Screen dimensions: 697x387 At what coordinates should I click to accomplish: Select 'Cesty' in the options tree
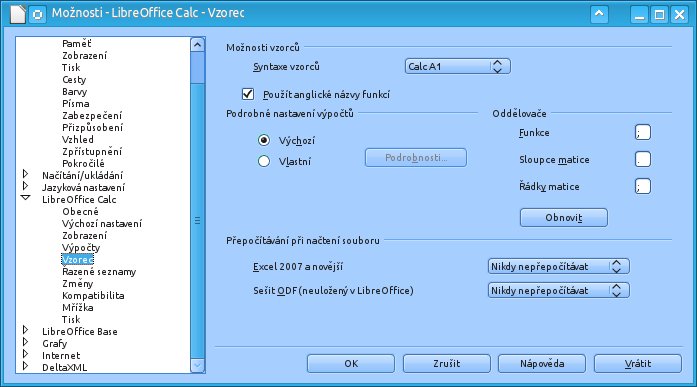pyautogui.click(x=74, y=80)
